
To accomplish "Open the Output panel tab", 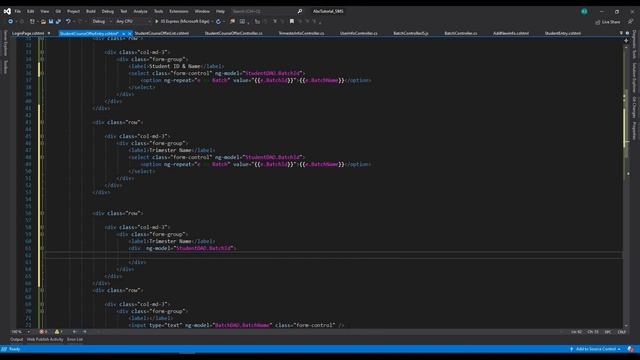I will pyautogui.click(x=17, y=340).
